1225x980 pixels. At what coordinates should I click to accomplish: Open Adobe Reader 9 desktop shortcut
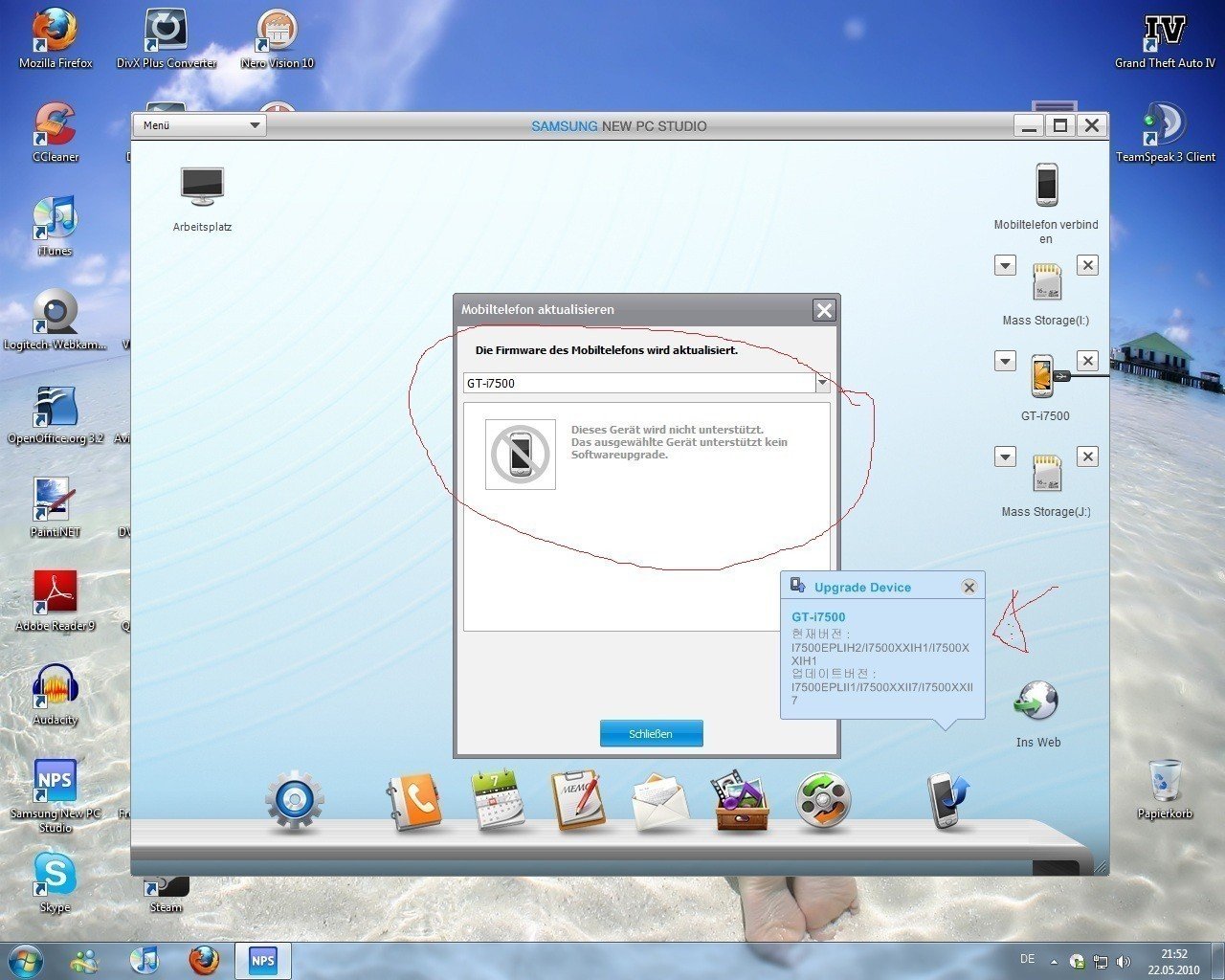pyautogui.click(x=56, y=601)
